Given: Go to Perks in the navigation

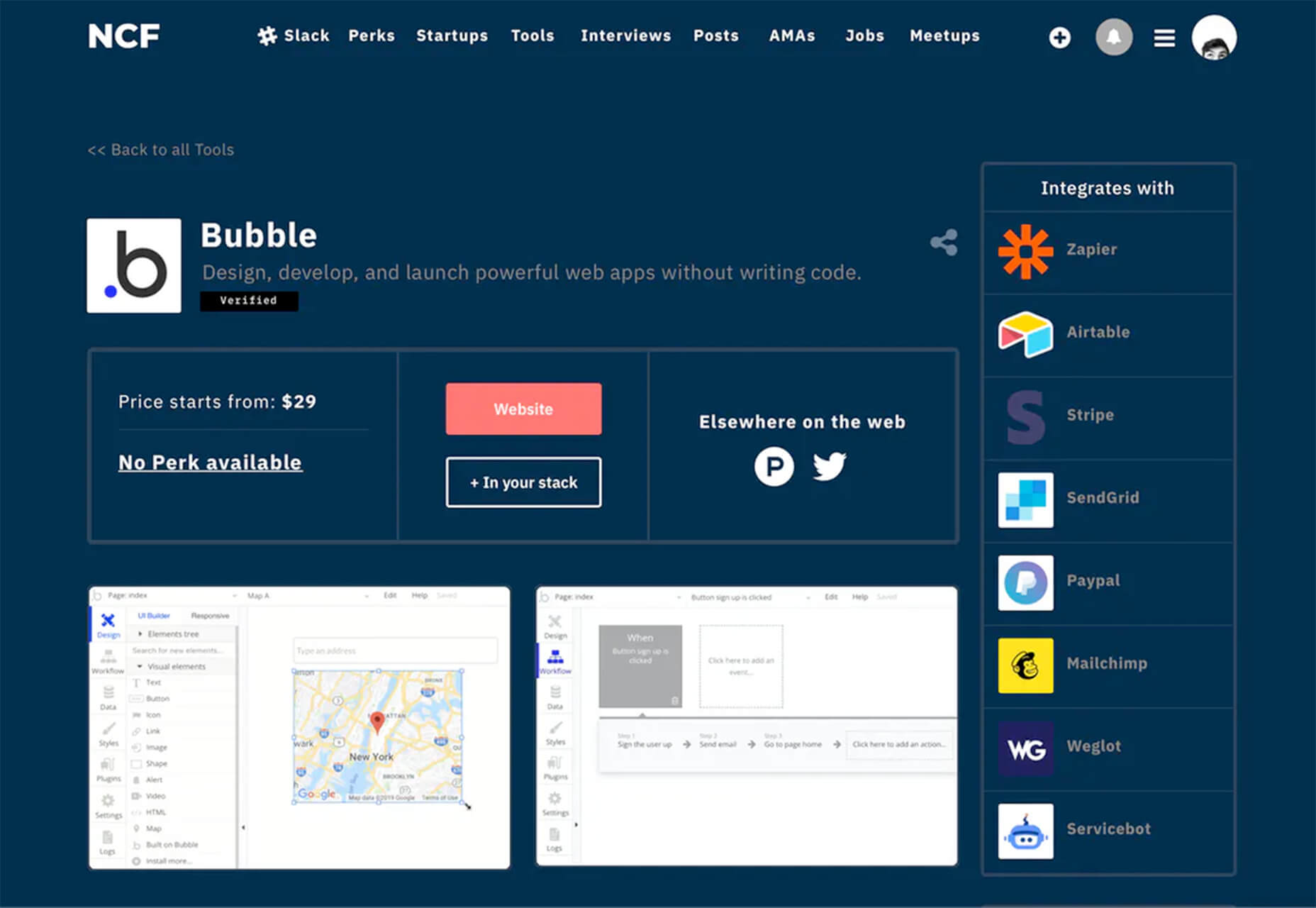Looking at the screenshot, I should pos(372,35).
